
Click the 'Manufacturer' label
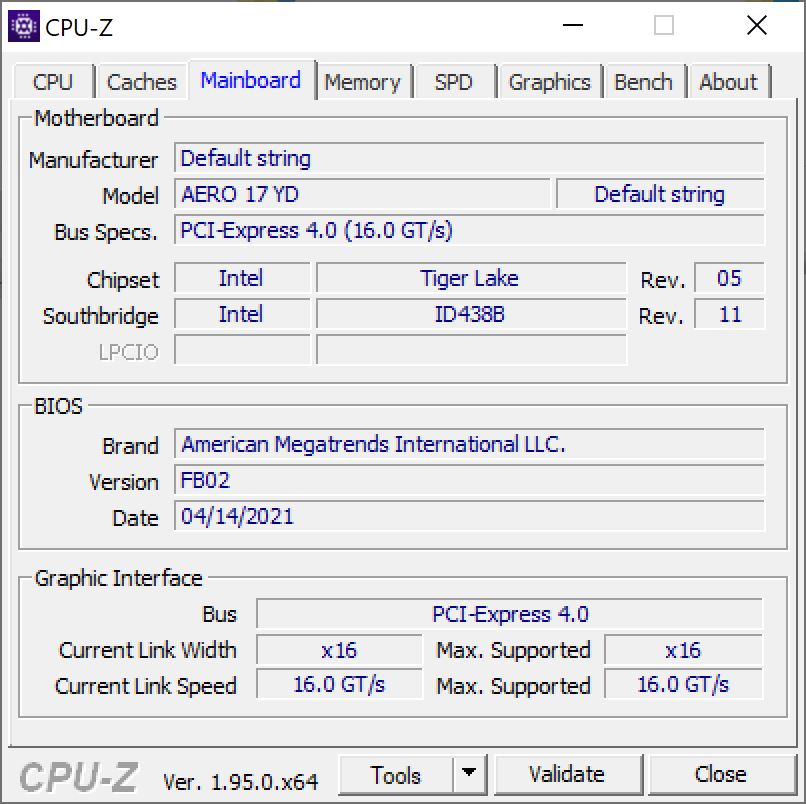pyautogui.click(x=94, y=160)
